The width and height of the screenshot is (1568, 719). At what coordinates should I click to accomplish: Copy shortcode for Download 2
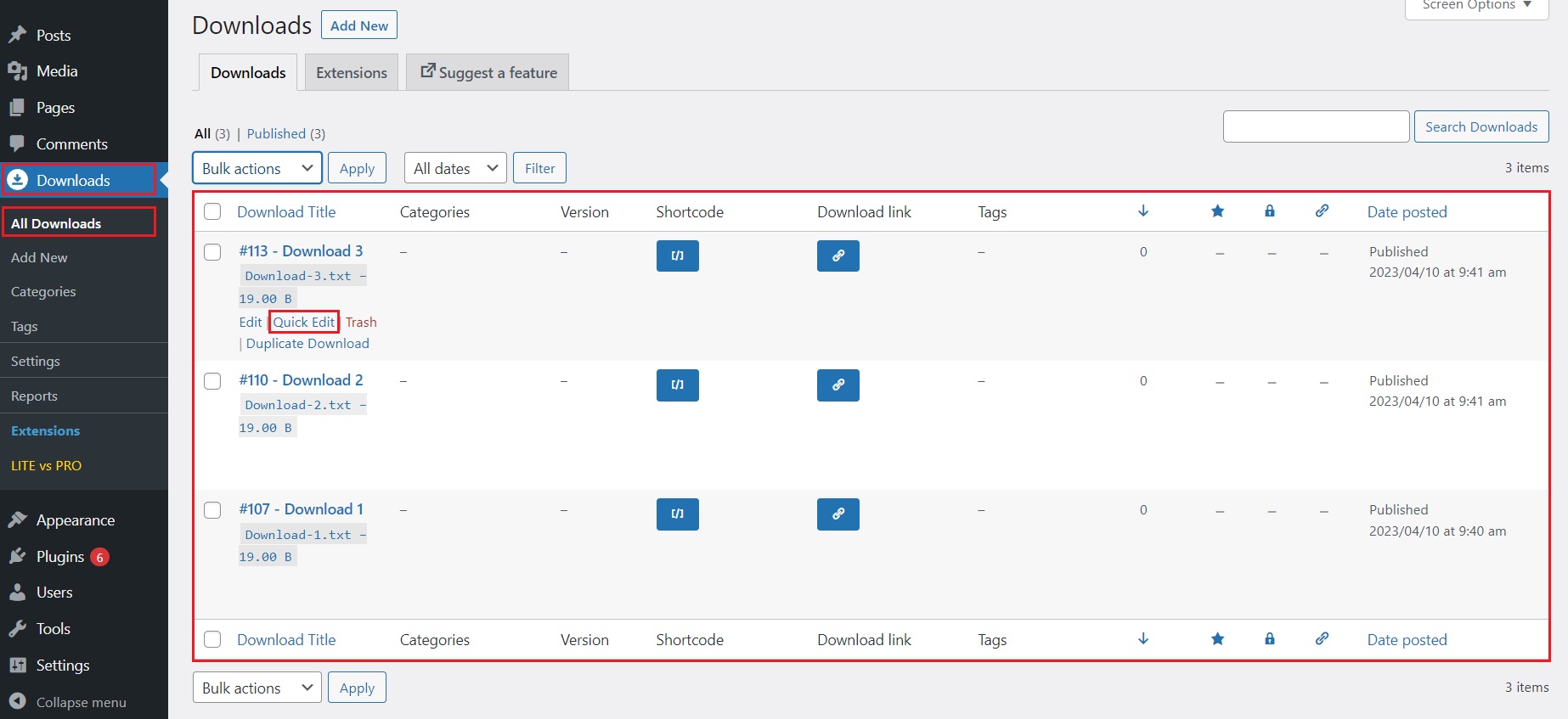(677, 385)
